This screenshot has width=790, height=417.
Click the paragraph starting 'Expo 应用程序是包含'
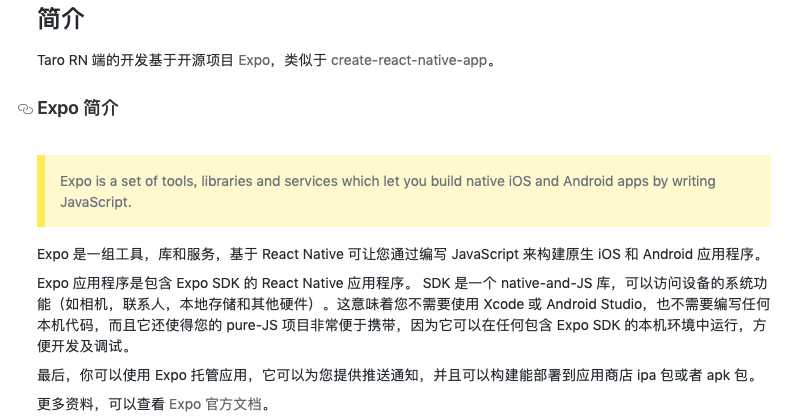coord(403,314)
